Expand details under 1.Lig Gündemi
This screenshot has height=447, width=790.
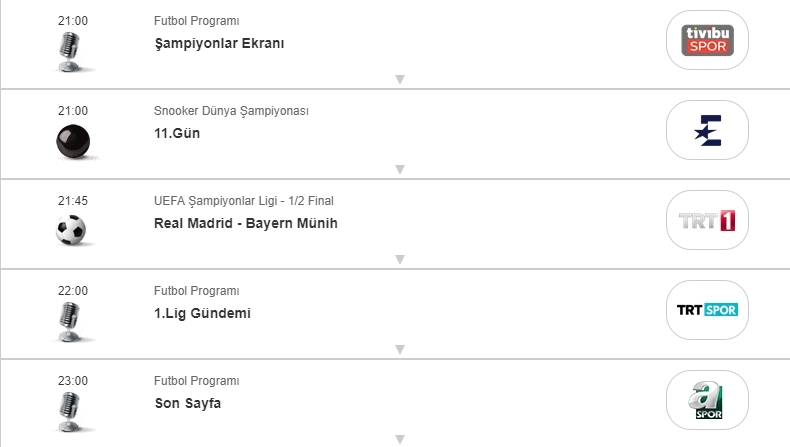pos(399,350)
